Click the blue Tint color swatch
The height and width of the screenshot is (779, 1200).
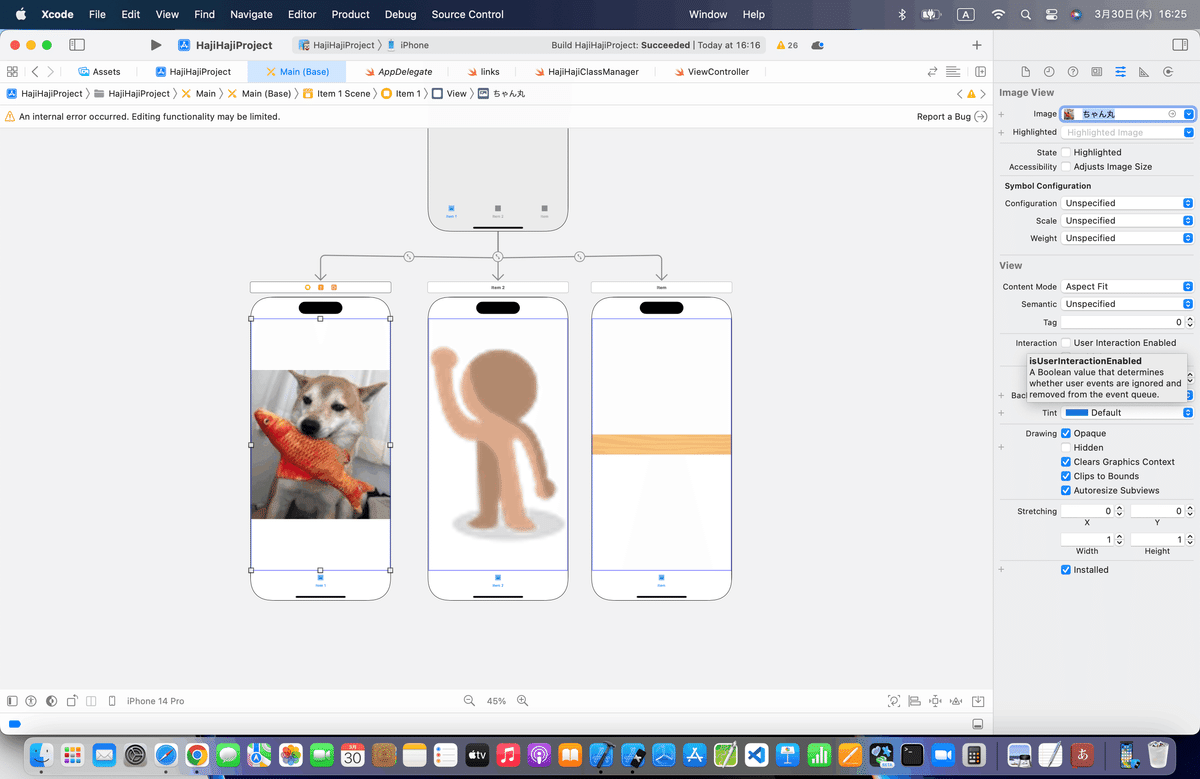(x=1076, y=412)
